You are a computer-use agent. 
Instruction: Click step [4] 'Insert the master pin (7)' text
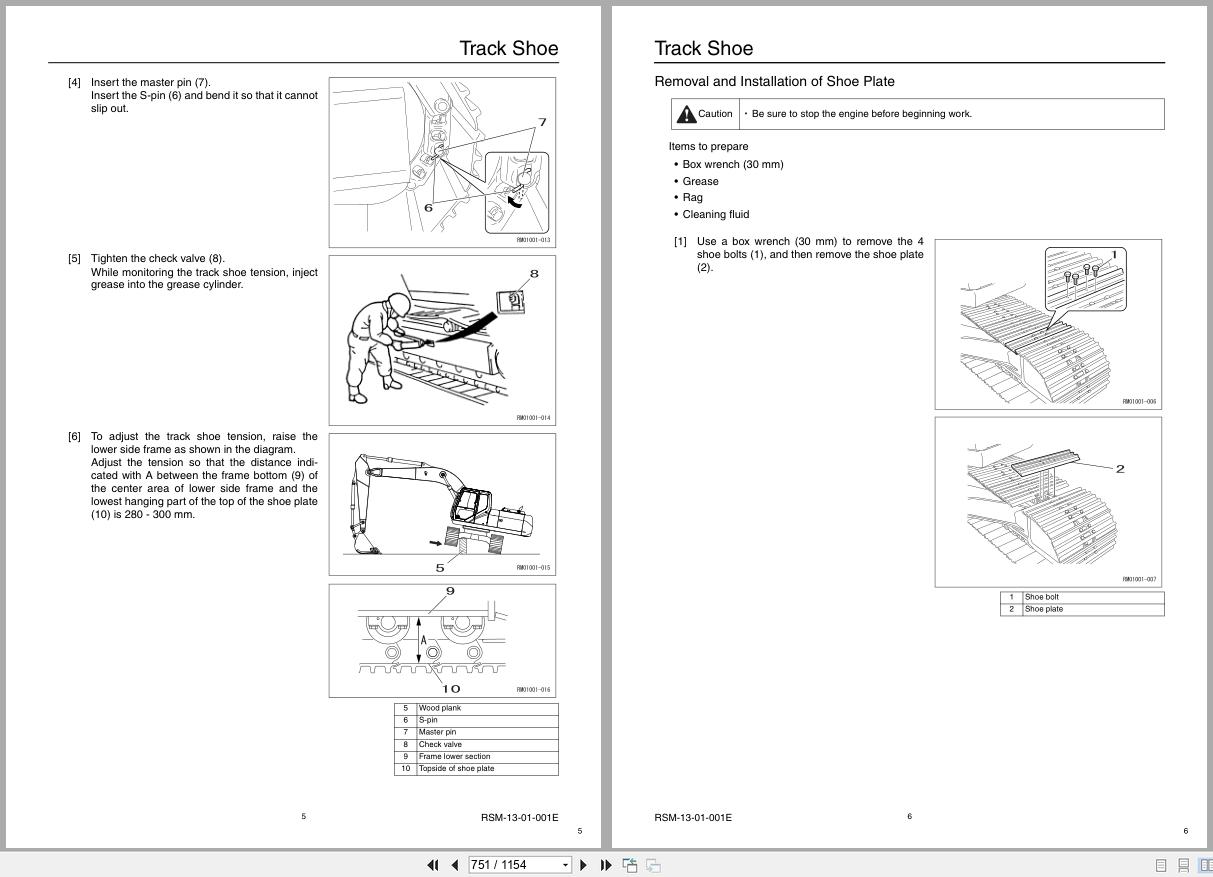[151, 82]
